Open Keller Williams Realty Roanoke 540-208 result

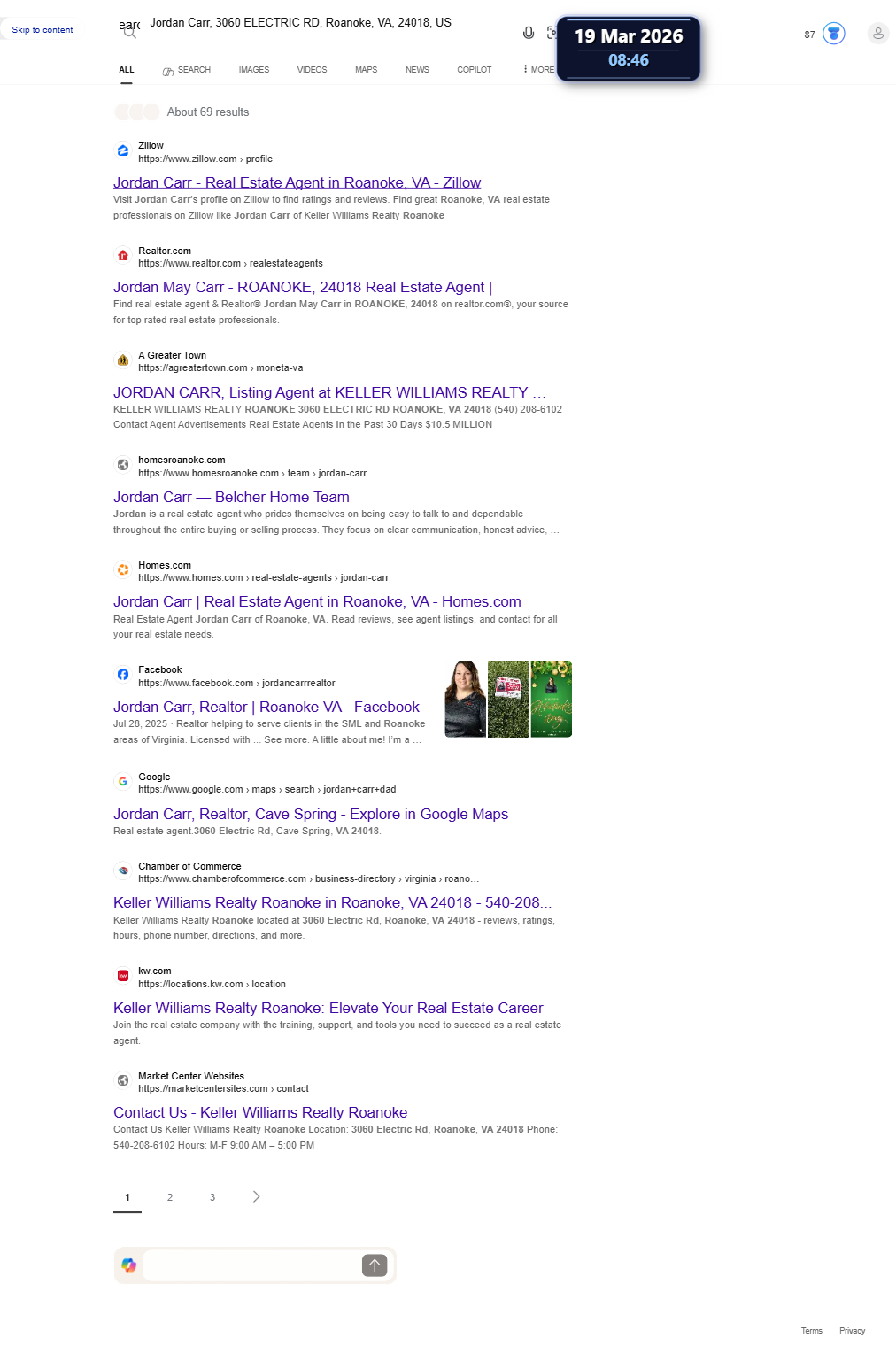[x=332, y=902]
